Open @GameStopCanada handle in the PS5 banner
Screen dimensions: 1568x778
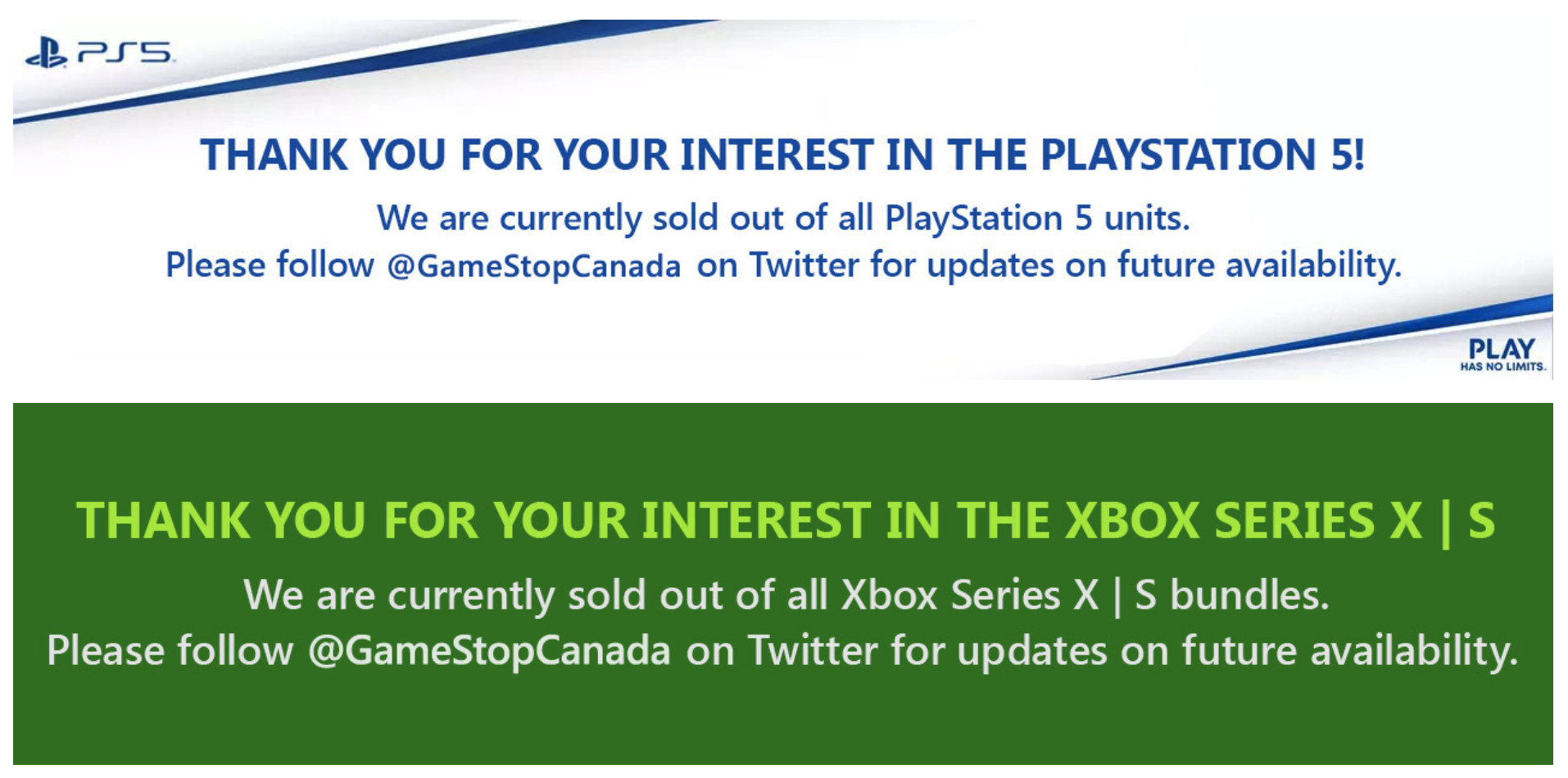click(x=533, y=266)
